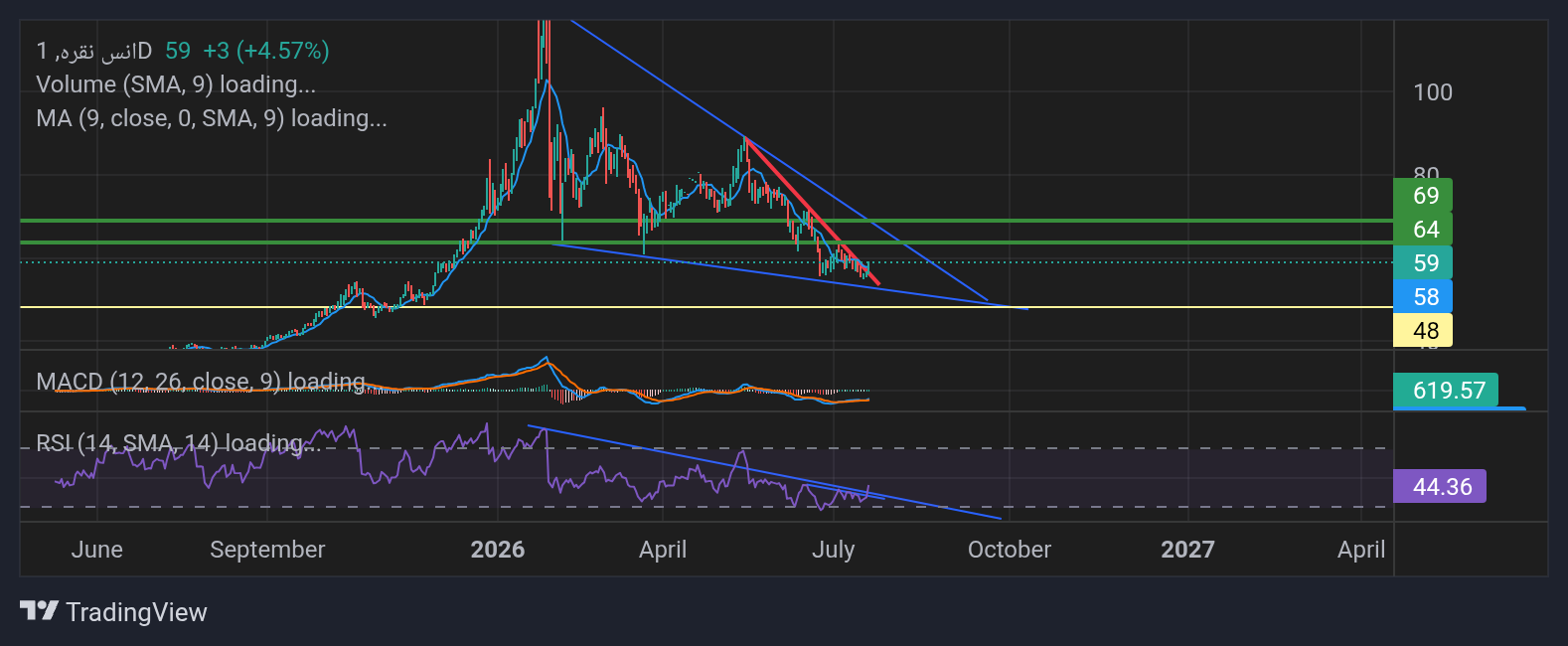Select the RSI (14, SMA, 14) legend
1568x646 pixels.
click(x=177, y=442)
